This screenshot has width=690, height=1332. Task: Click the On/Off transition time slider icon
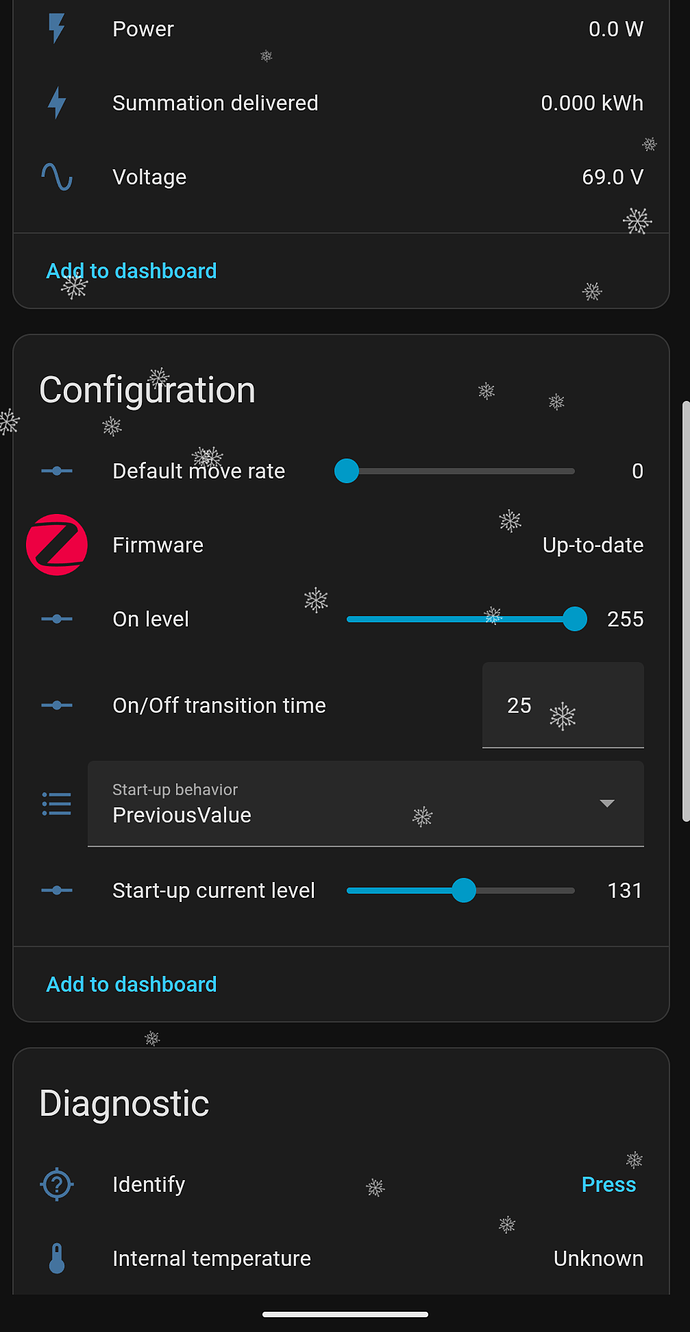click(57, 705)
